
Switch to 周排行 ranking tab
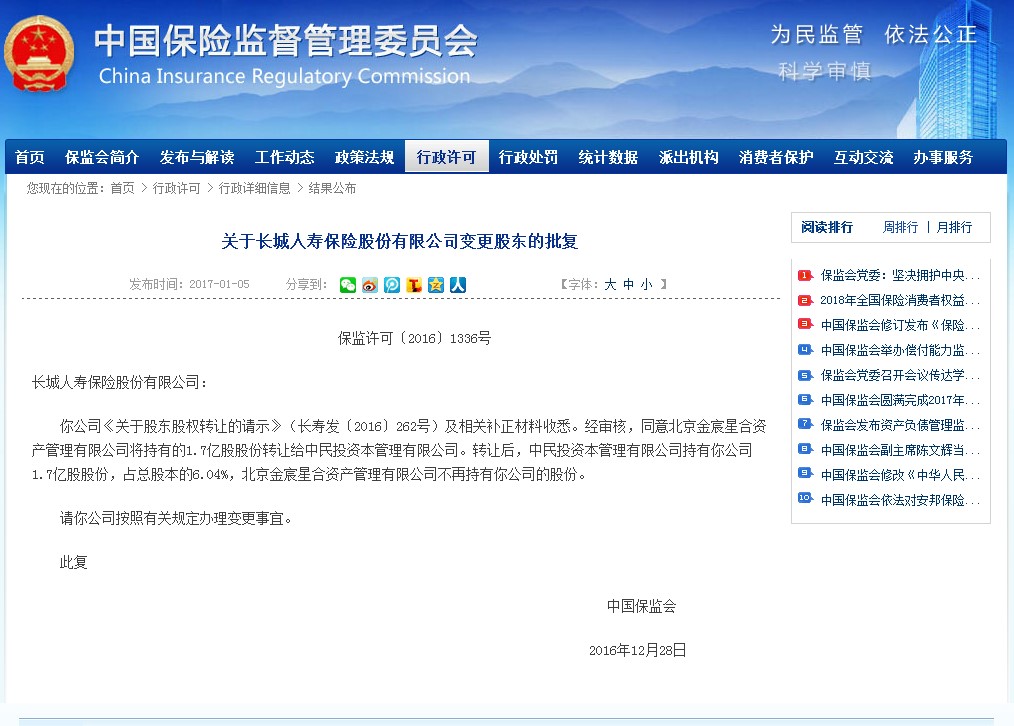pos(900,228)
